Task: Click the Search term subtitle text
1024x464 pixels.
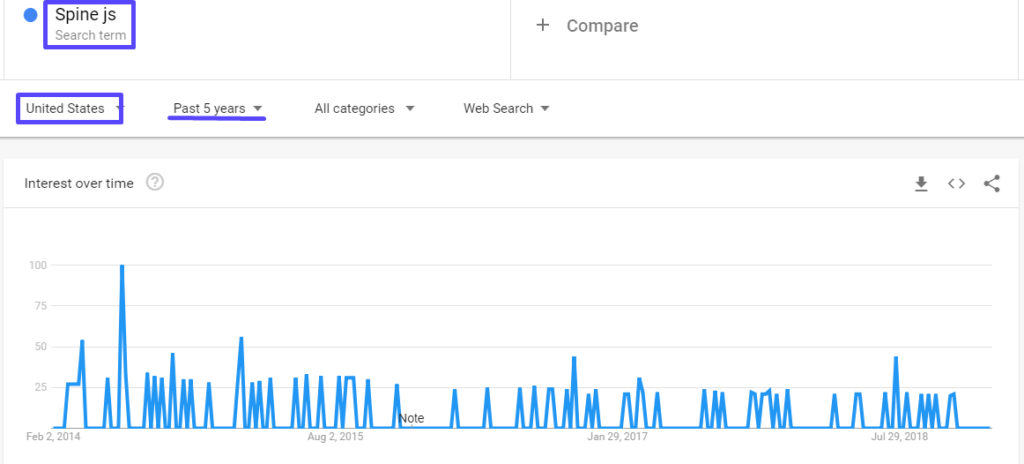Action: pos(90,35)
